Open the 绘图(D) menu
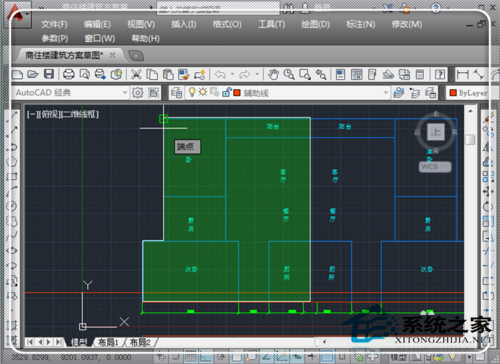 point(315,24)
